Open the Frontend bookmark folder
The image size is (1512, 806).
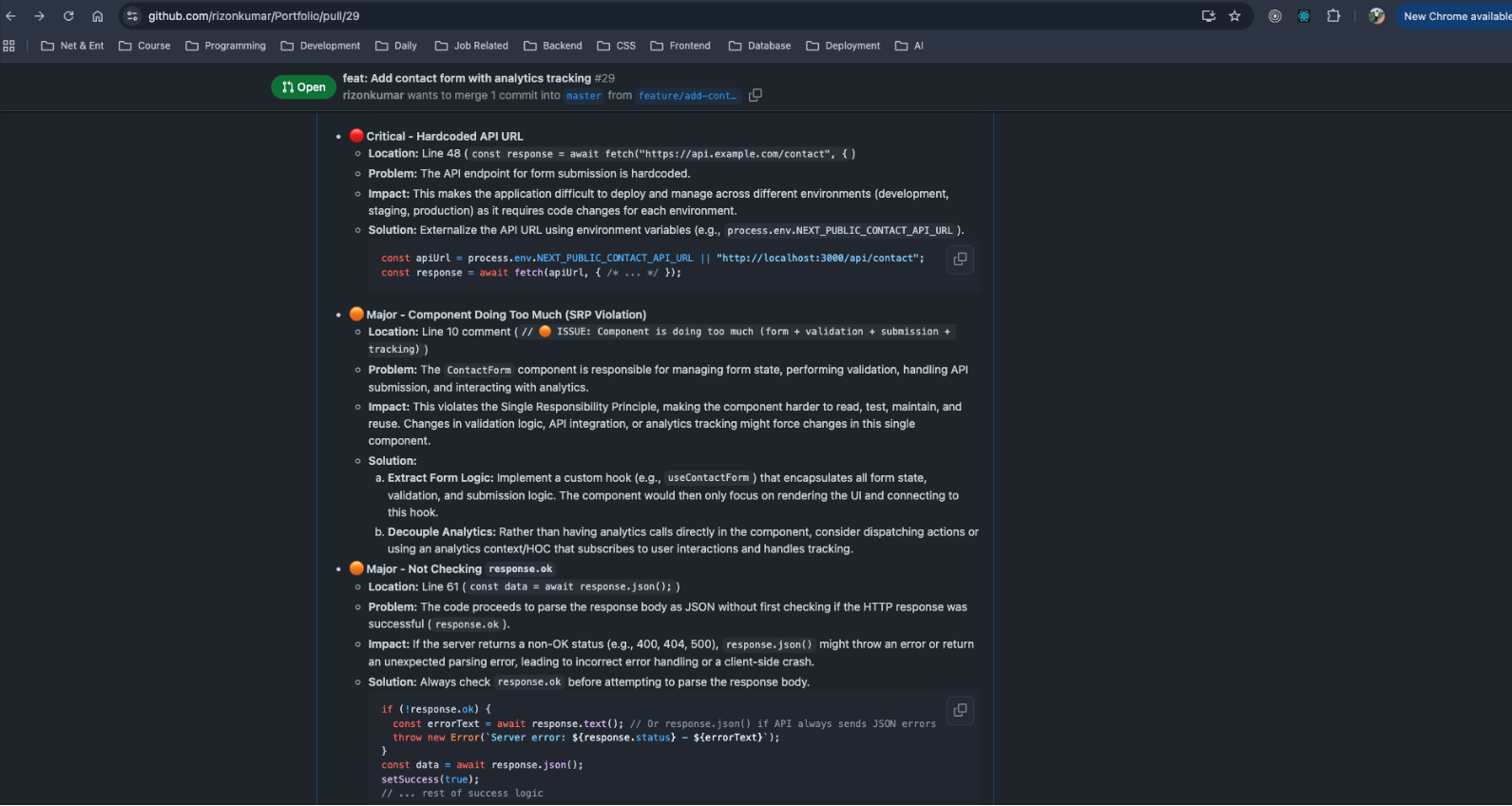click(680, 46)
